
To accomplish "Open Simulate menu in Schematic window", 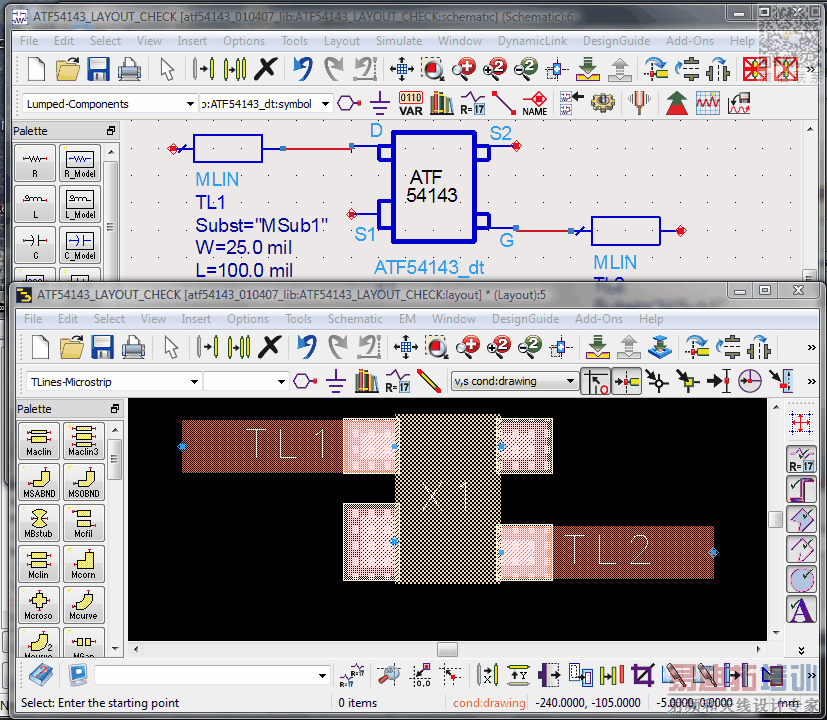I will [x=399, y=41].
